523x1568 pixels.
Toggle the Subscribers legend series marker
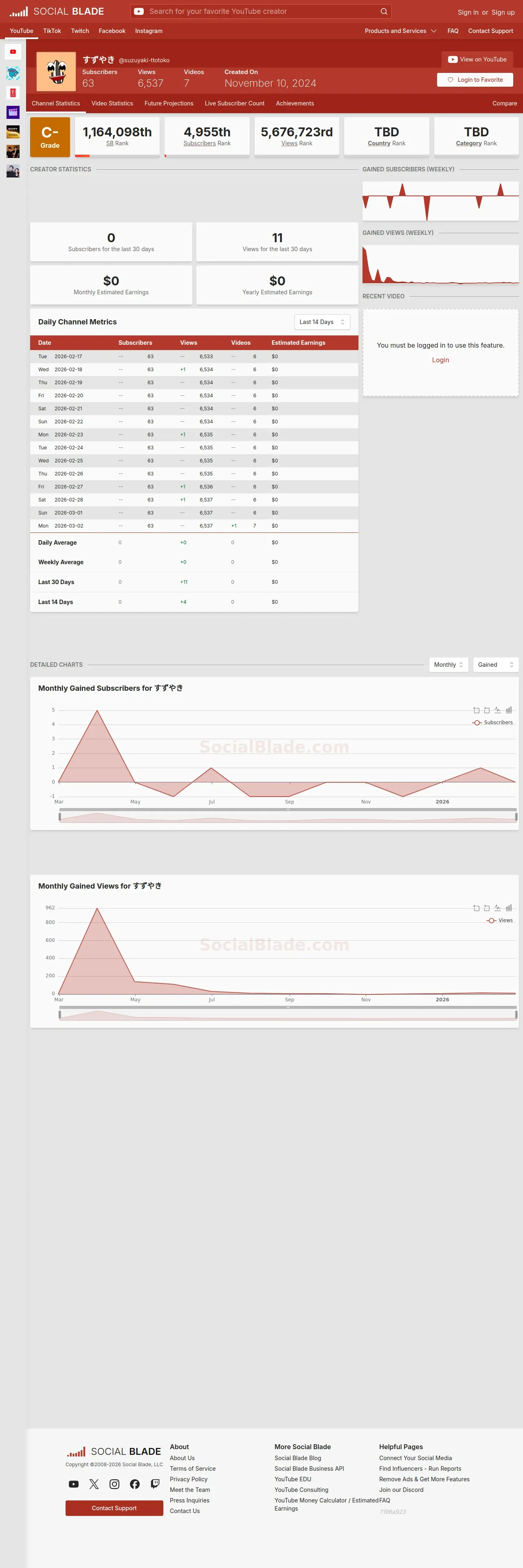point(477,723)
